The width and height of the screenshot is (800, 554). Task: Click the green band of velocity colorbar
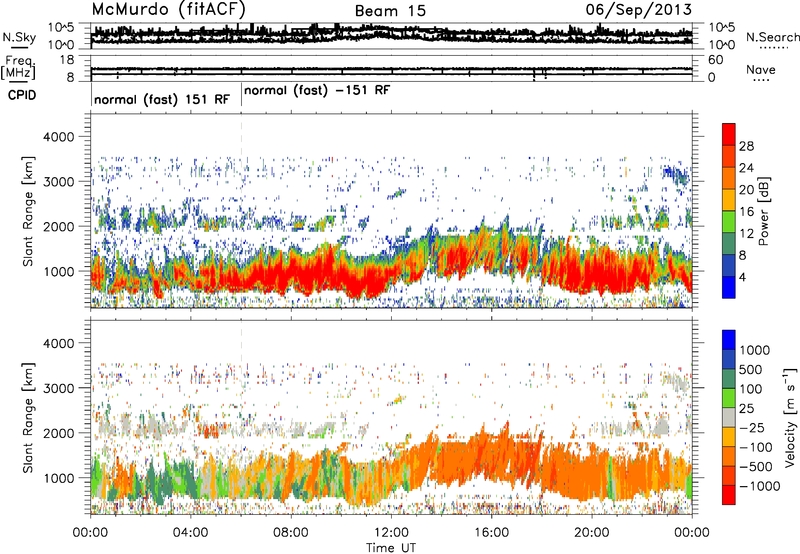point(729,398)
